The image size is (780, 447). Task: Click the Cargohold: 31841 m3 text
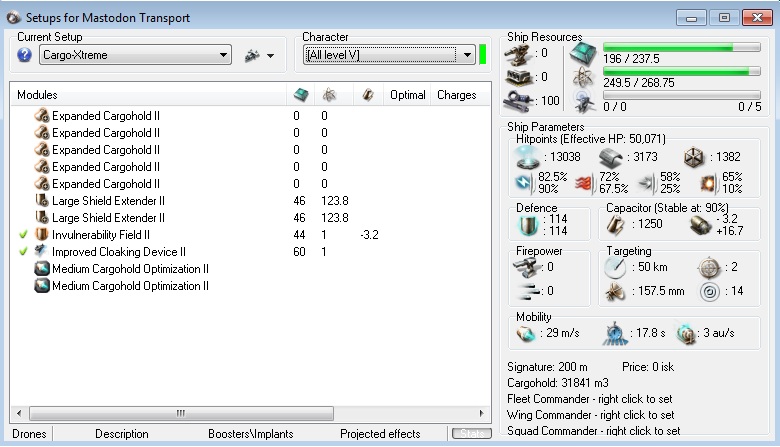[558, 383]
